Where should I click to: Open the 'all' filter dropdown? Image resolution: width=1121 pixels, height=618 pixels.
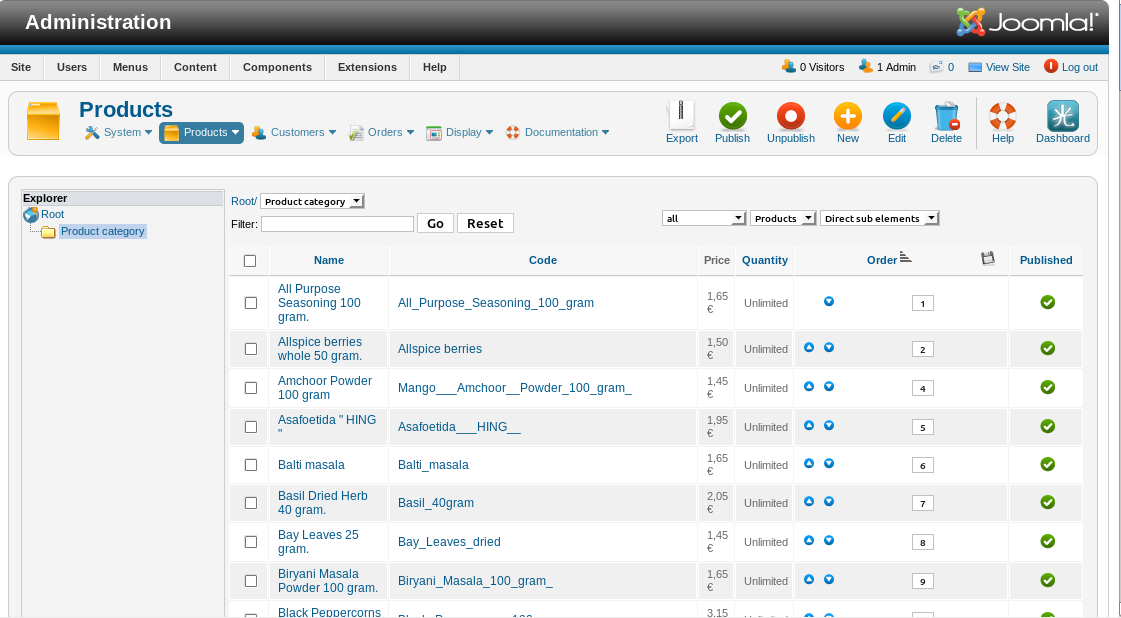(704, 218)
